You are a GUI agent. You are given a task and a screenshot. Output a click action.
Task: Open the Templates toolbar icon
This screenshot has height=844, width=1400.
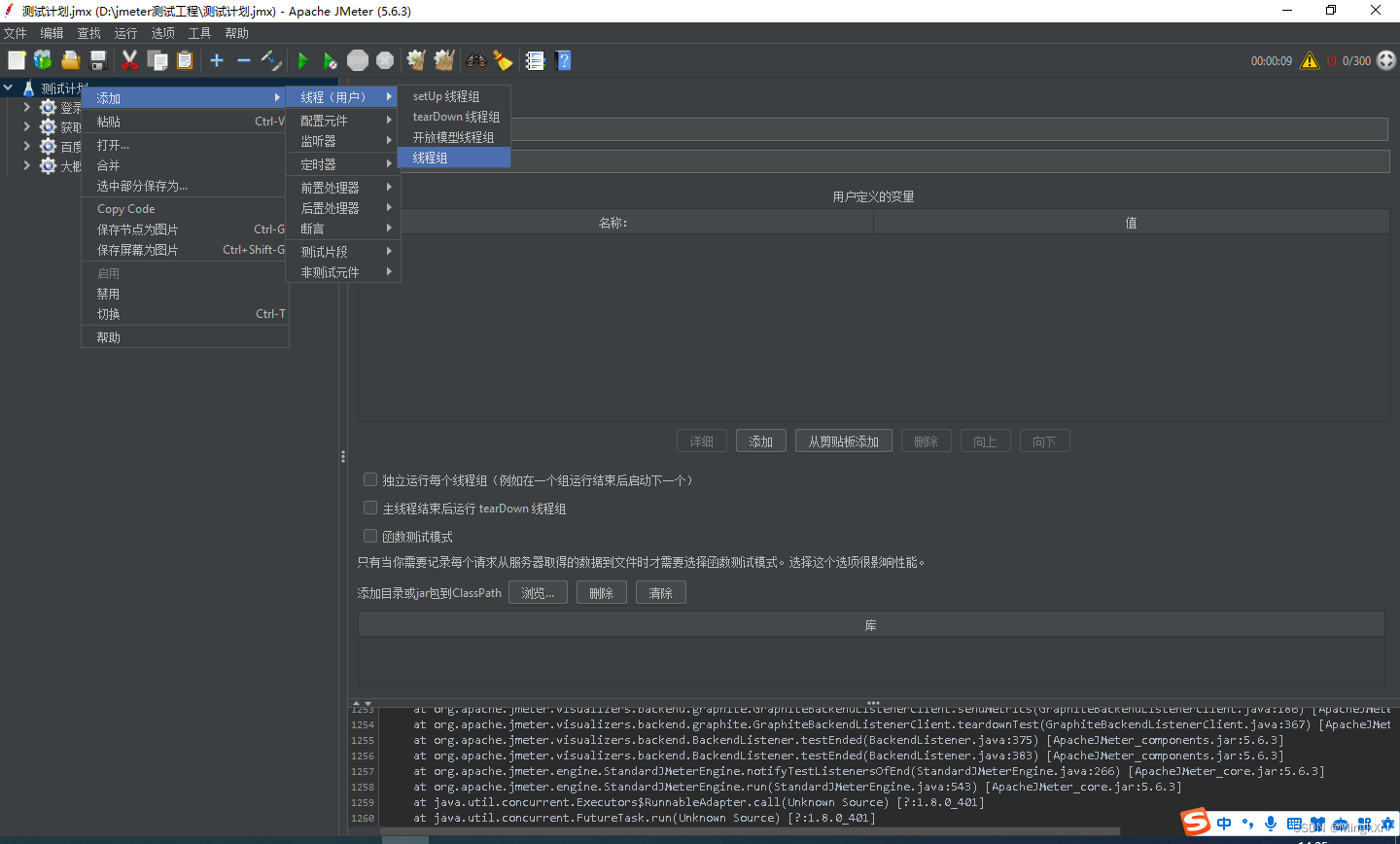(x=43, y=60)
